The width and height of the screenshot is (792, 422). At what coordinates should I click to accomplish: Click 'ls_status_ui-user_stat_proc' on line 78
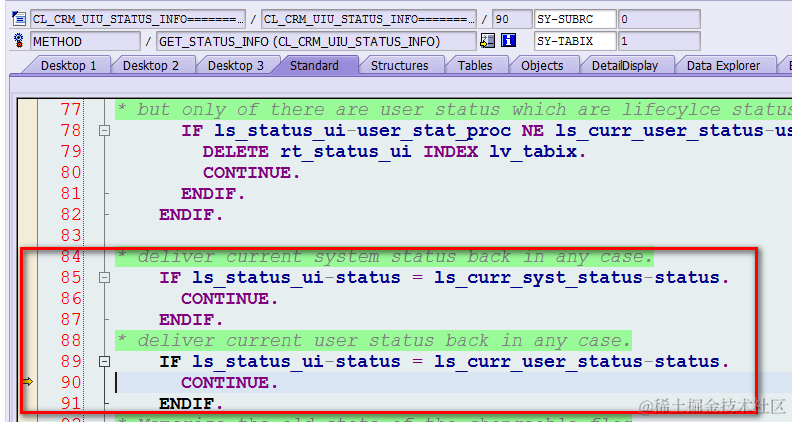[x=362, y=131]
